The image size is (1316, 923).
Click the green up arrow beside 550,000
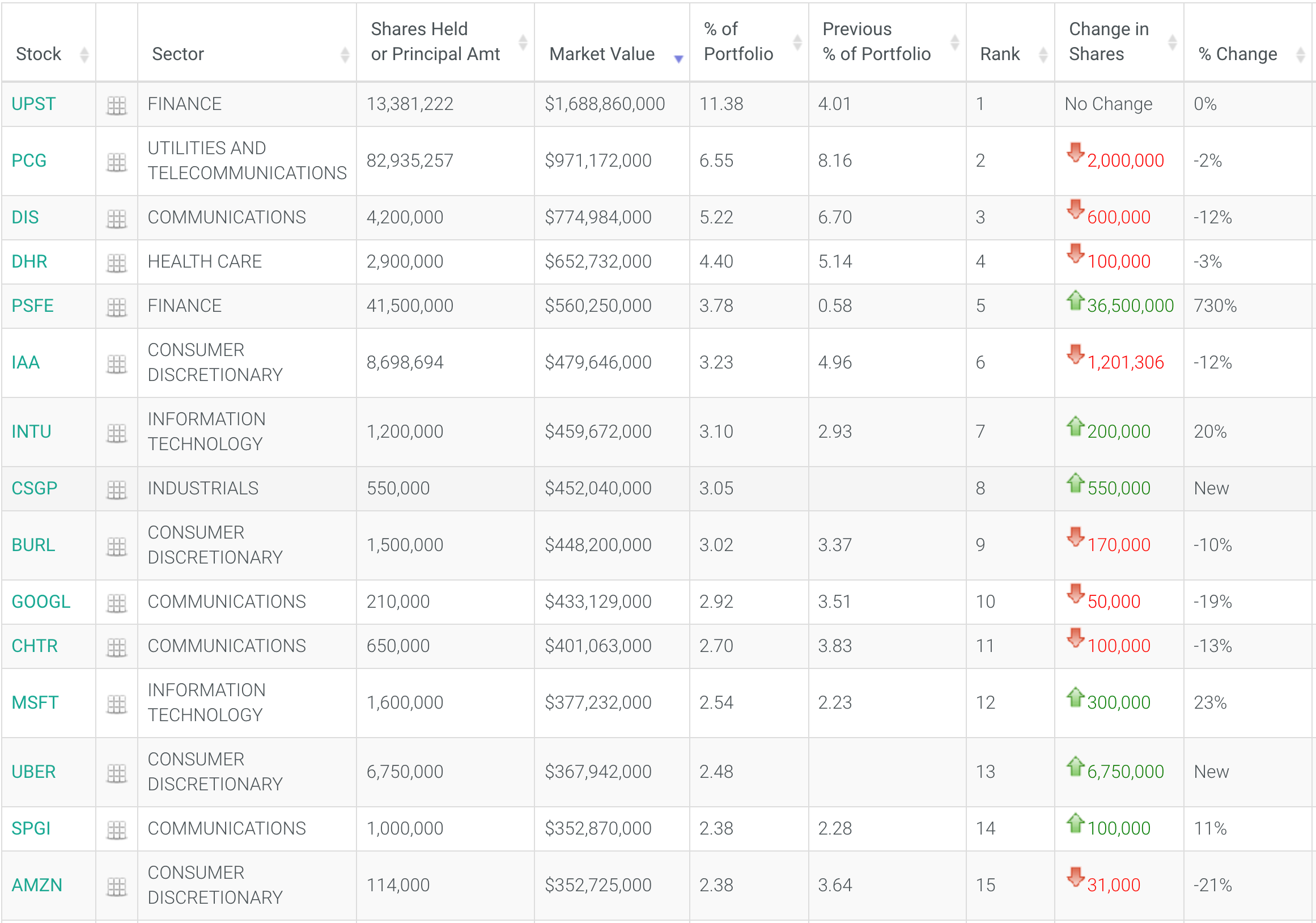[x=1075, y=482]
